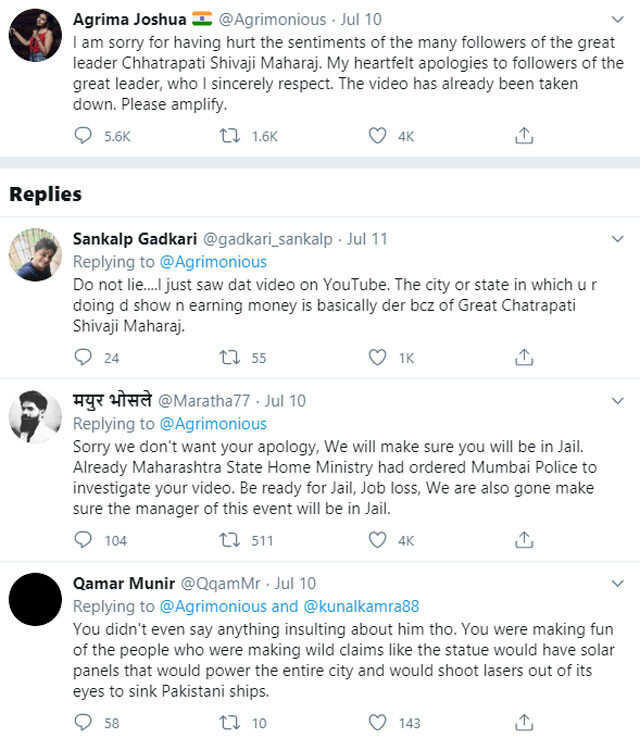
Task: Reply to Agrima Joshua's apology tweet
Action: (x=83, y=136)
